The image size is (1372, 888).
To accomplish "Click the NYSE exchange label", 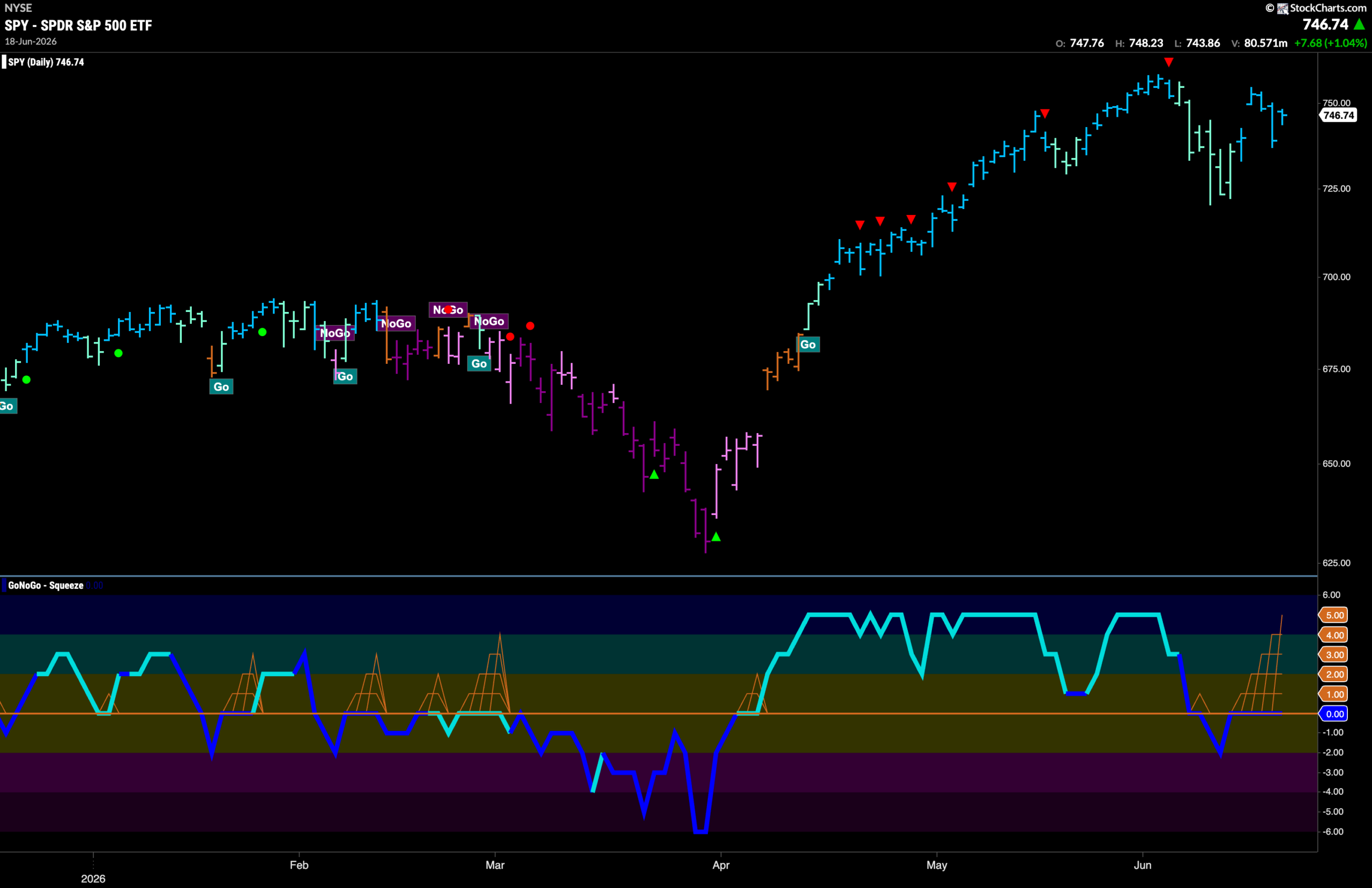I will click(x=18, y=8).
